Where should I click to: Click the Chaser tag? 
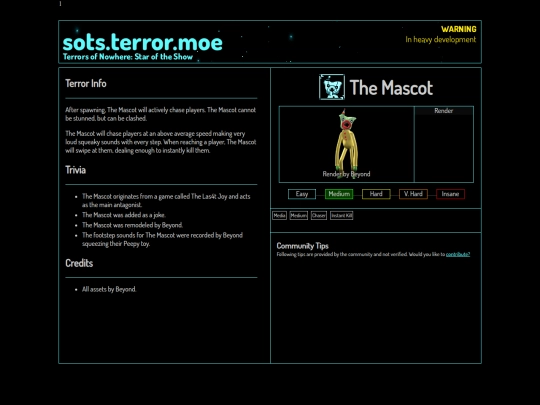(x=319, y=216)
